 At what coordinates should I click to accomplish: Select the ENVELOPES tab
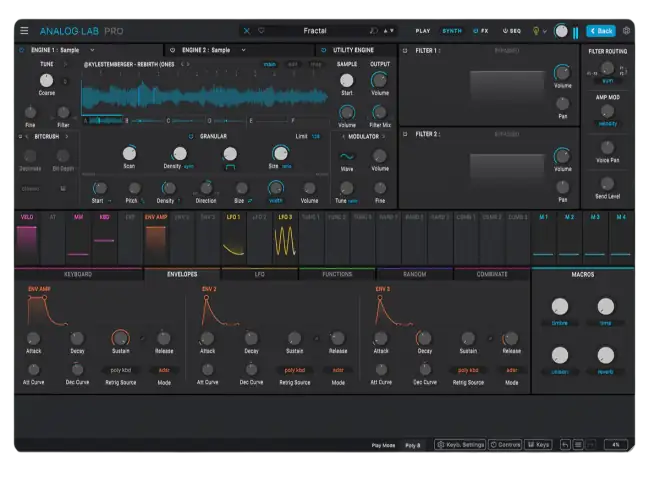(182, 274)
